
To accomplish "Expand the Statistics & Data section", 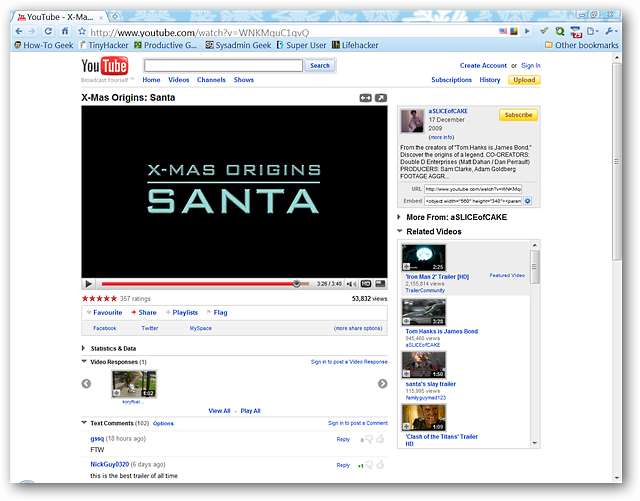I will (x=84, y=348).
